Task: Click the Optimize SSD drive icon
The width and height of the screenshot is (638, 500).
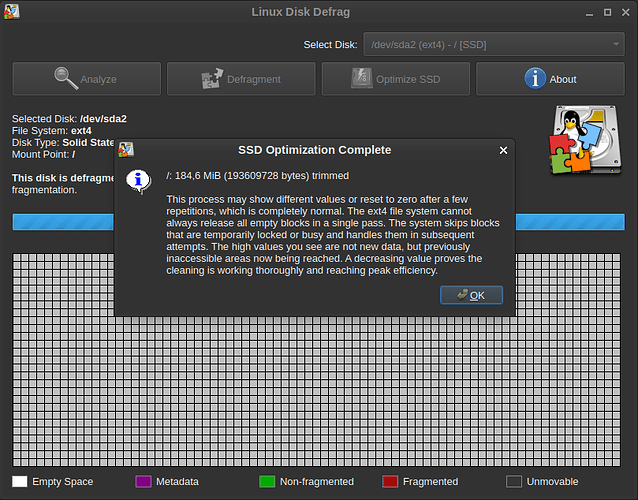Action: [360, 79]
